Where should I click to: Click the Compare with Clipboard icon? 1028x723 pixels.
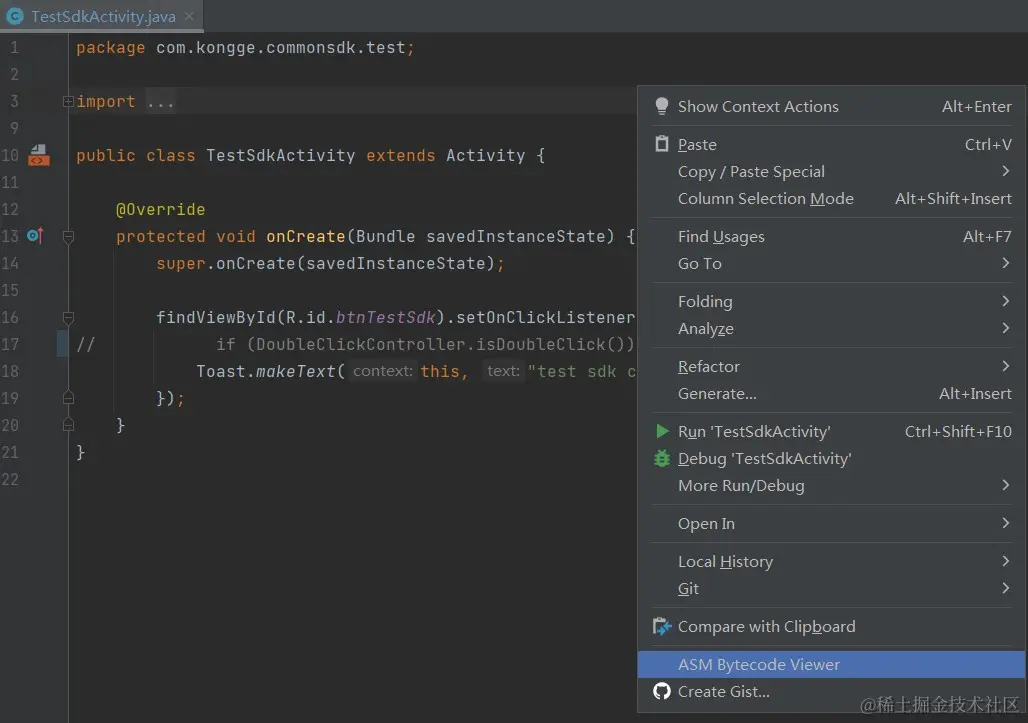click(662, 627)
